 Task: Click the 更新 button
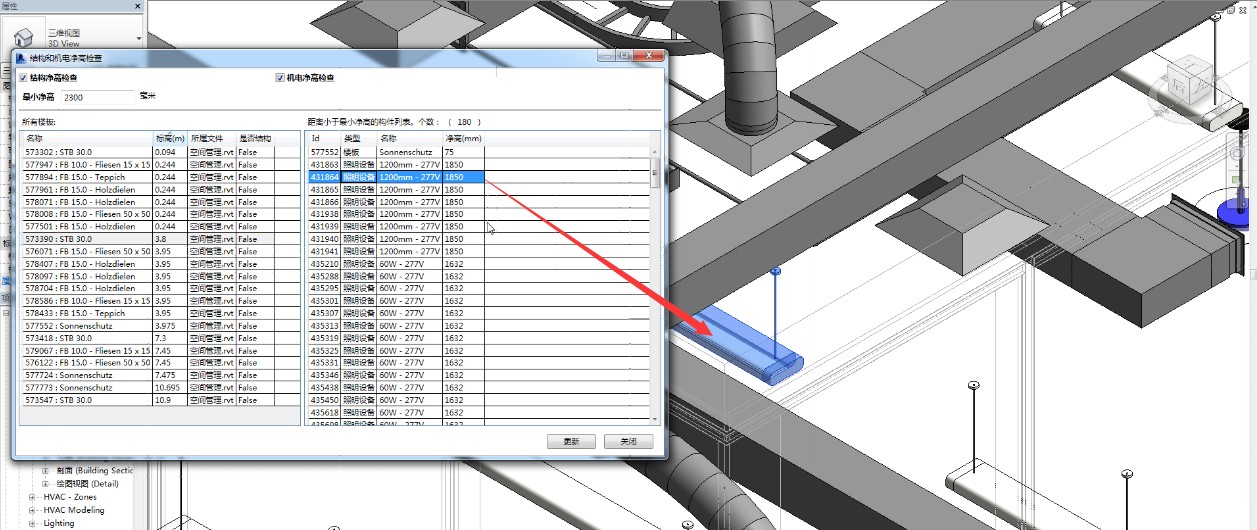(x=571, y=441)
